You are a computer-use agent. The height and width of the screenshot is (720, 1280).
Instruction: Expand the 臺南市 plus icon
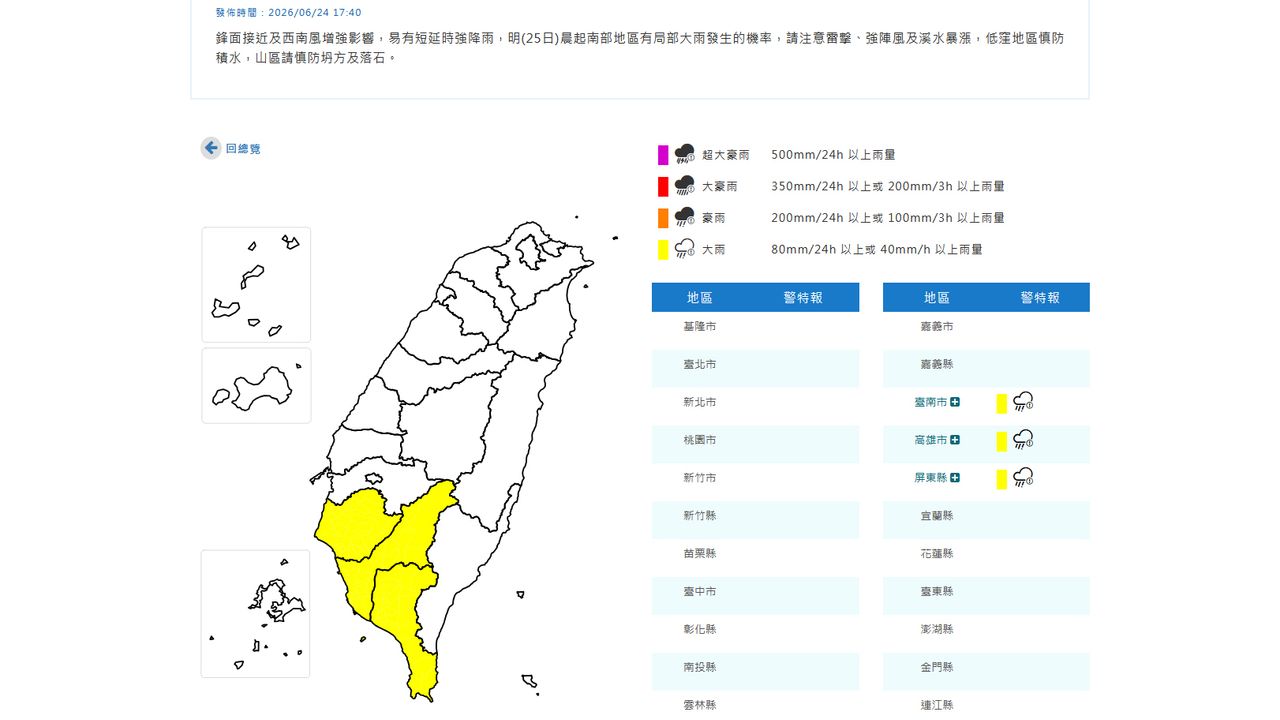tap(955, 402)
